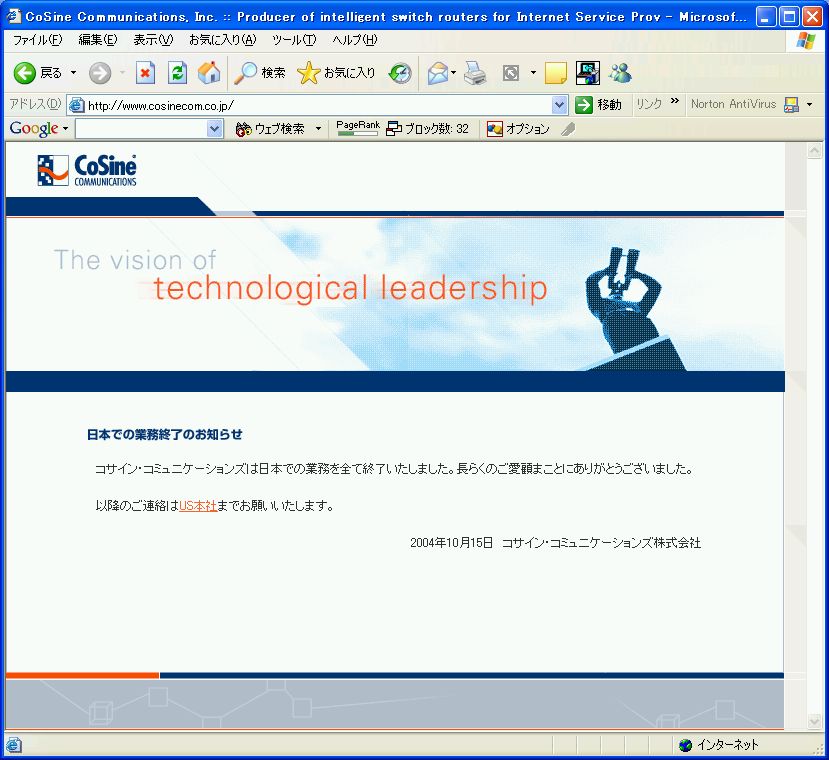Follow the US本社 link
This screenshot has width=829, height=760.
coord(198,506)
